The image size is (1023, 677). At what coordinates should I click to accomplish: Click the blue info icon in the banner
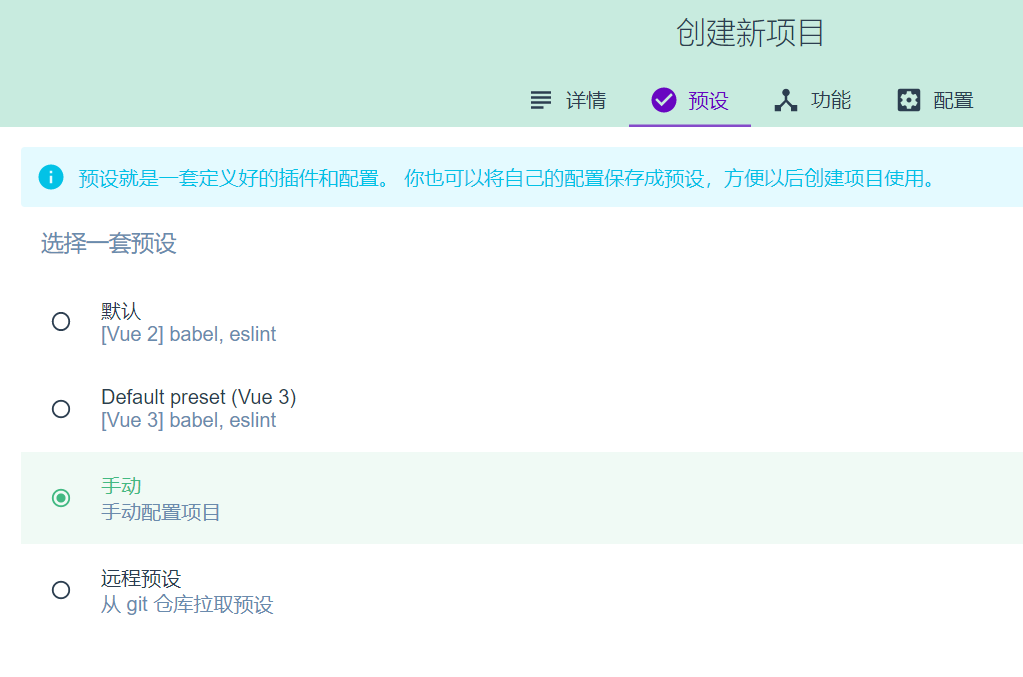click(x=51, y=177)
